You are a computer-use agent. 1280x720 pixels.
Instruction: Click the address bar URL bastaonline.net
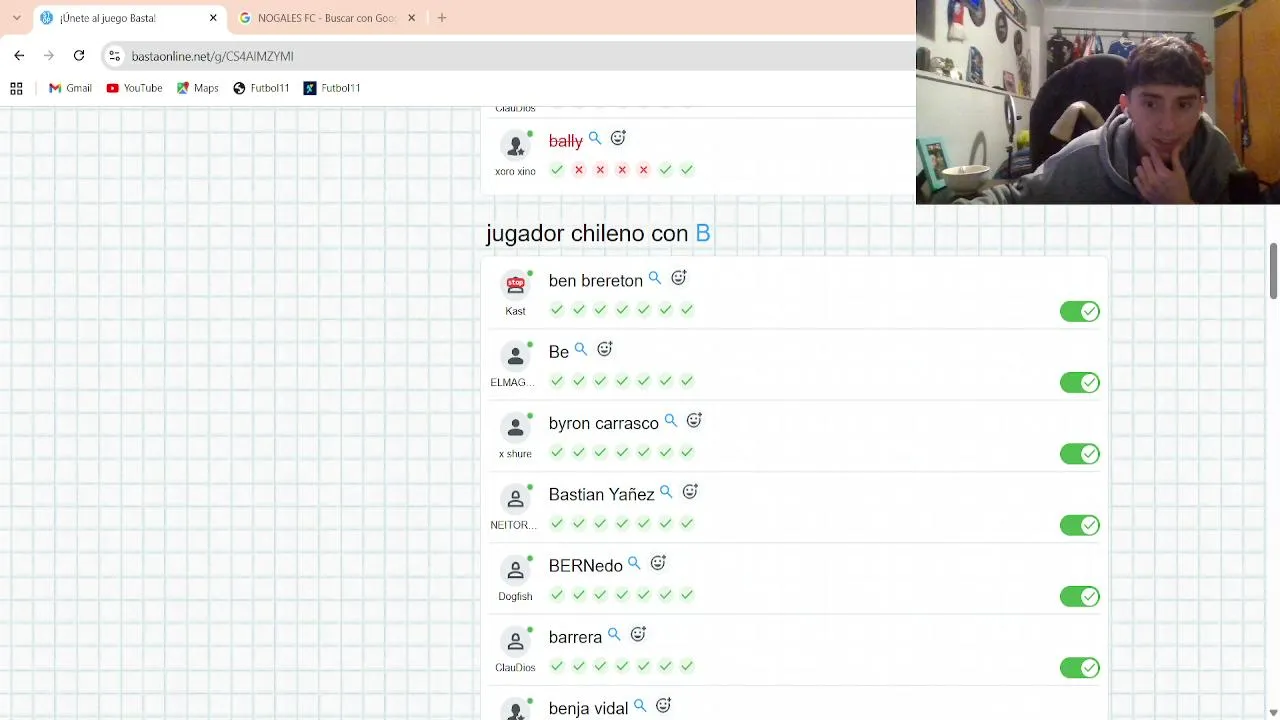point(212,56)
